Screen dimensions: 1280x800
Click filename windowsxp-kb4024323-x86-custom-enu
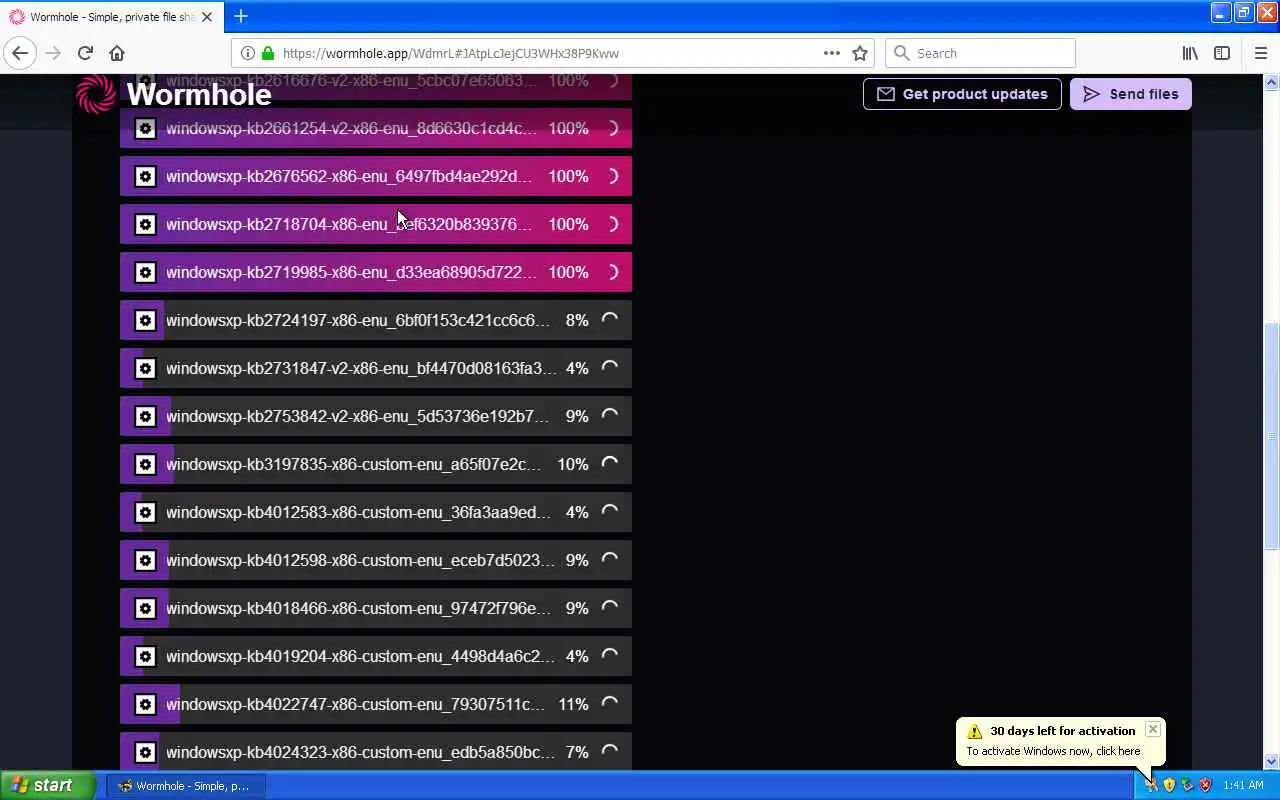click(360, 752)
